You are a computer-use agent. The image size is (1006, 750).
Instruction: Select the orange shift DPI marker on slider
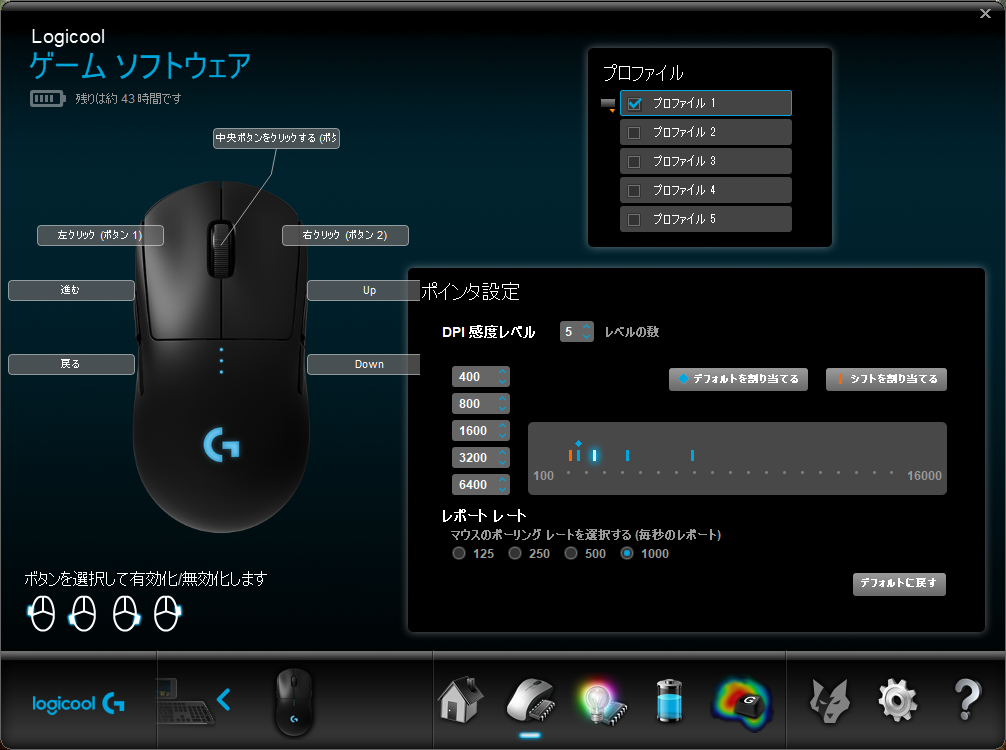point(570,456)
